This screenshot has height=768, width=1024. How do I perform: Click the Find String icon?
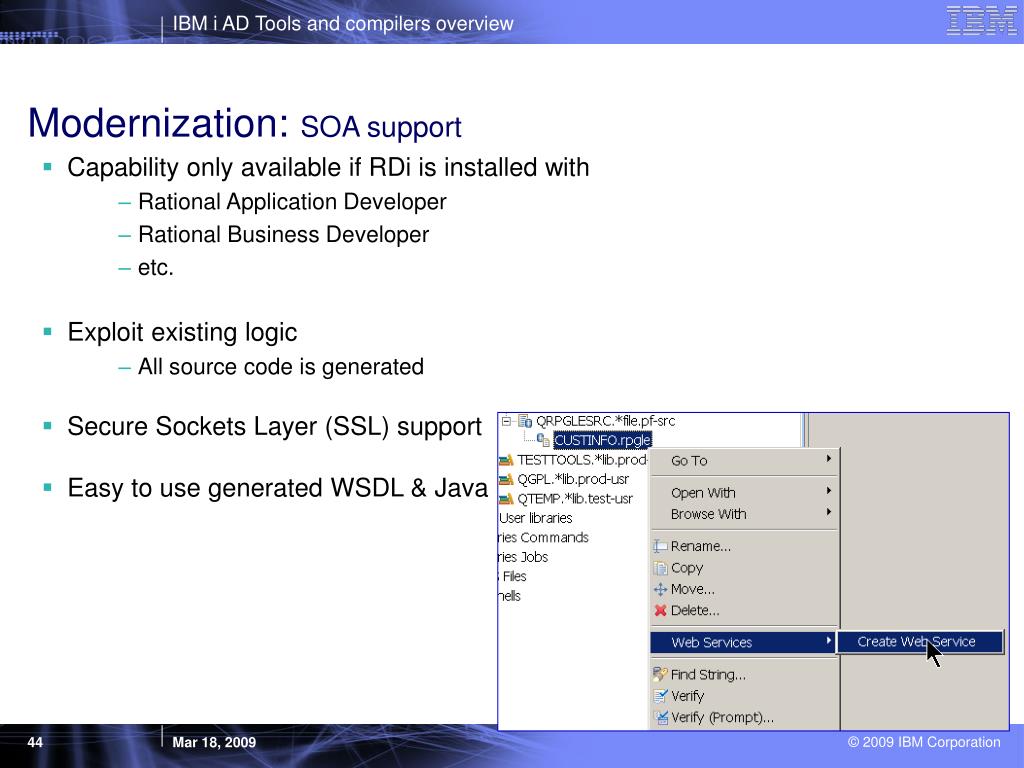660,675
